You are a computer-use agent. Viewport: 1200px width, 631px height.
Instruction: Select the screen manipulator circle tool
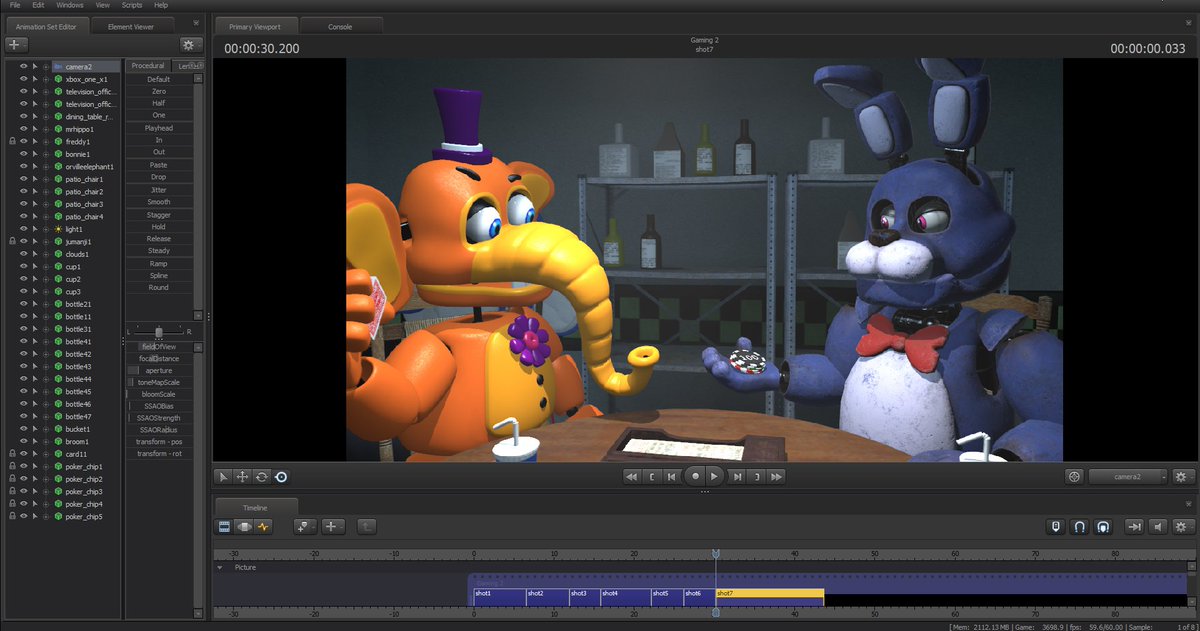[281, 477]
